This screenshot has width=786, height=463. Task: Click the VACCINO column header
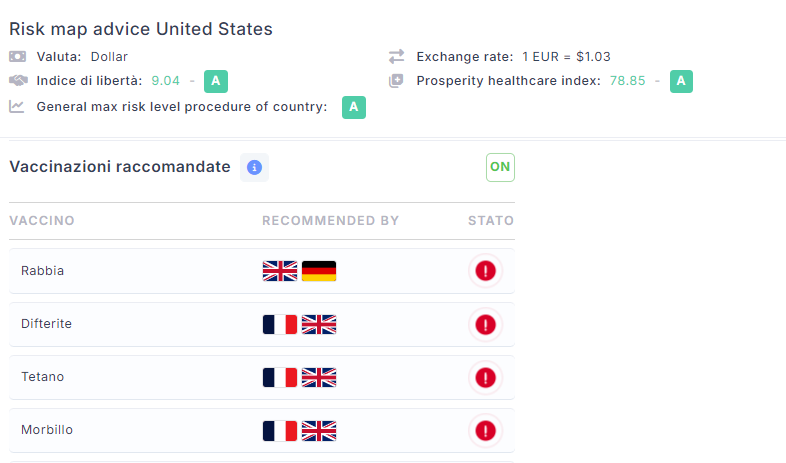pos(42,221)
